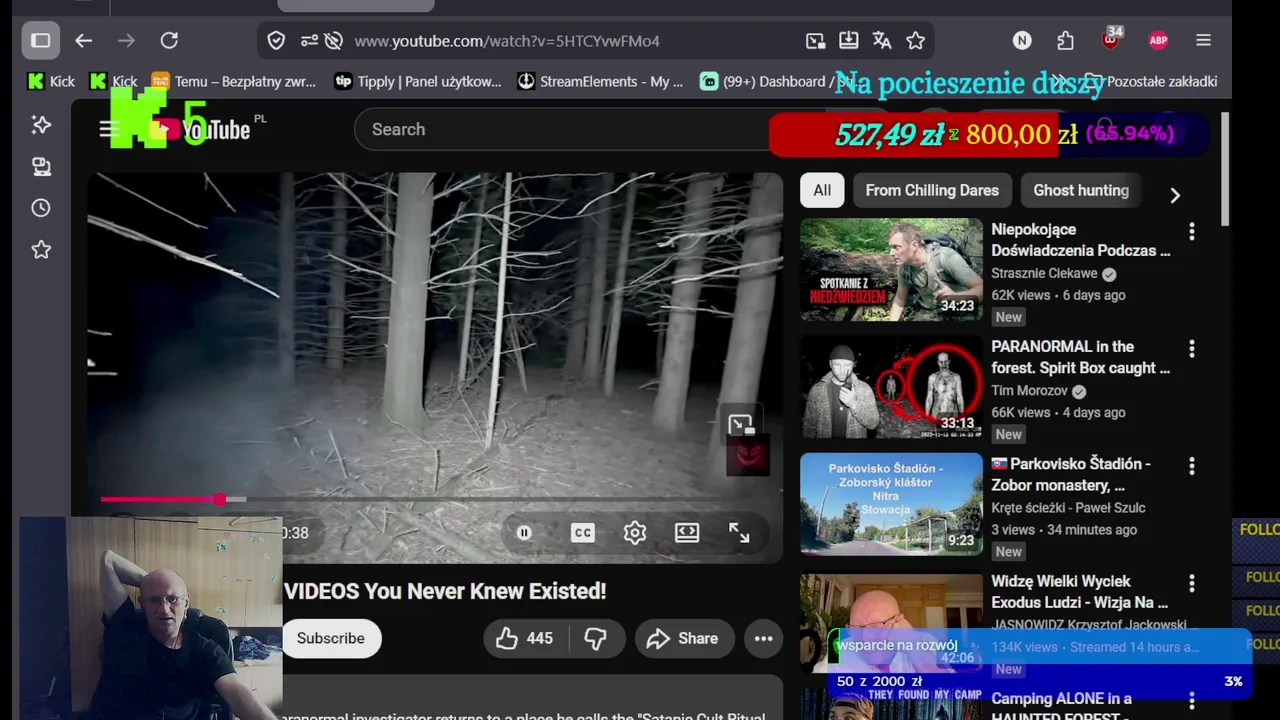Go to YouTube home via the logo
The image size is (1280, 720).
click(x=200, y=129)
